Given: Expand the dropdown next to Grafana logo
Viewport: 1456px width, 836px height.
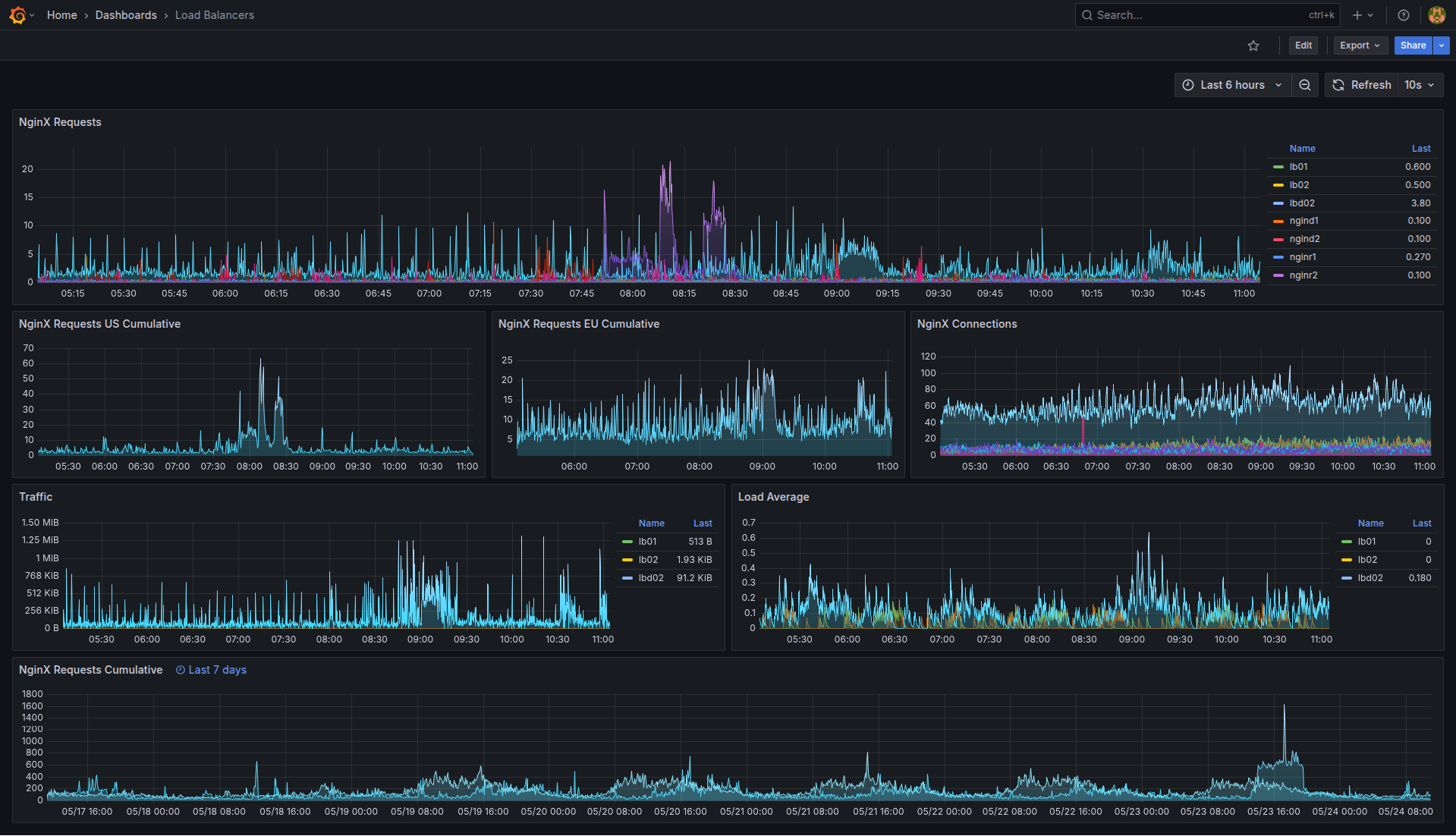Looking at the screenshot, I should click(32, 15).
